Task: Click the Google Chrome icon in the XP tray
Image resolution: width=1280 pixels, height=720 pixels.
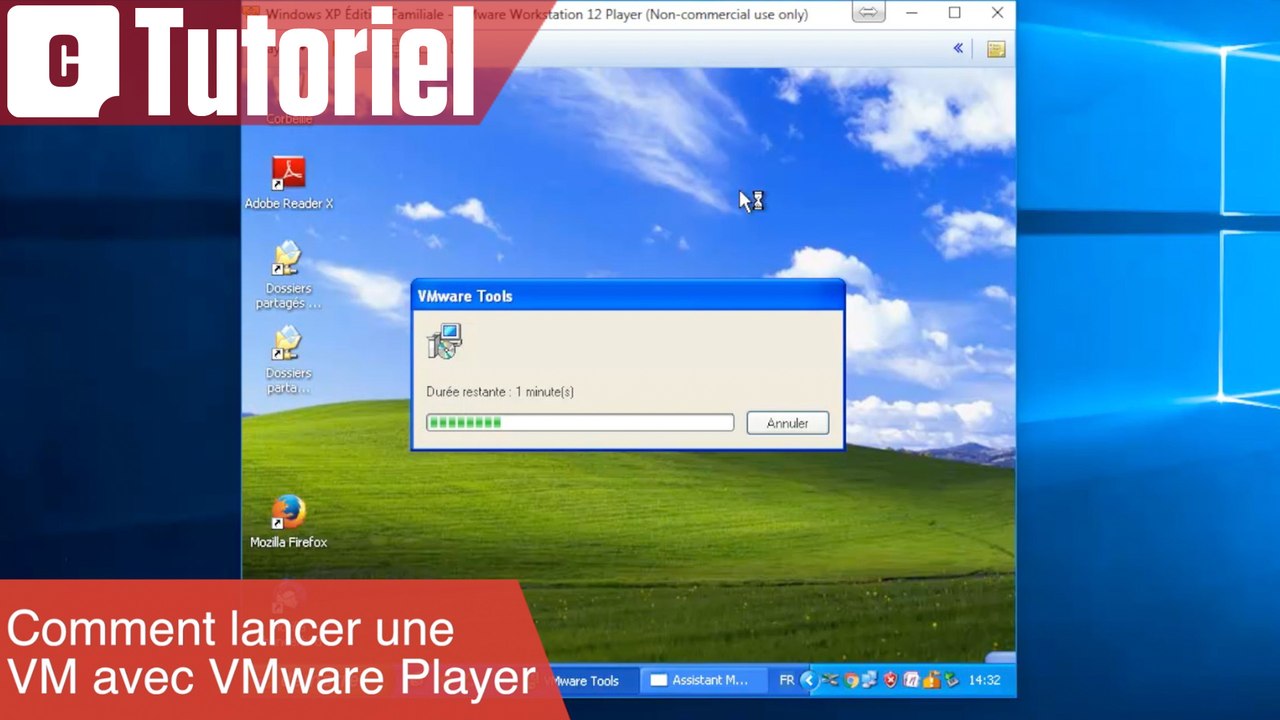Action: point(851,680)
